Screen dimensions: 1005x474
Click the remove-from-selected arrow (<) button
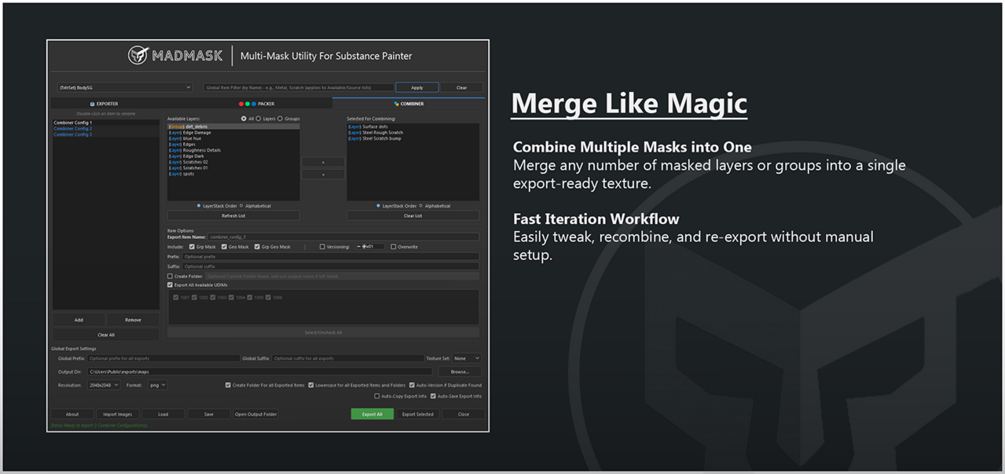[323, 174]
